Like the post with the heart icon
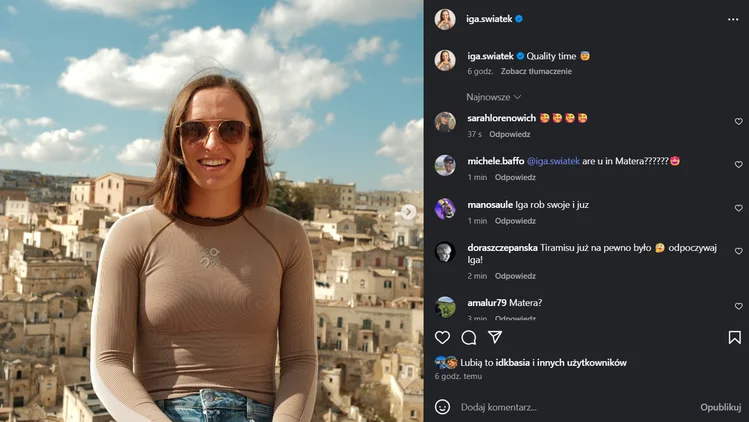 (442, 338)
